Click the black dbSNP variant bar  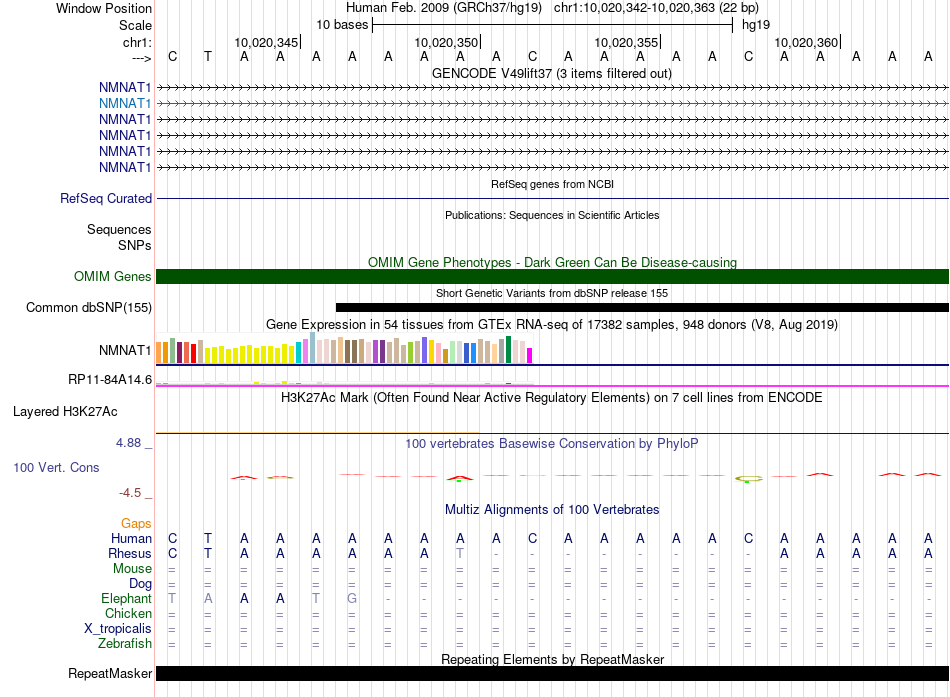click(x=642, y=307)
